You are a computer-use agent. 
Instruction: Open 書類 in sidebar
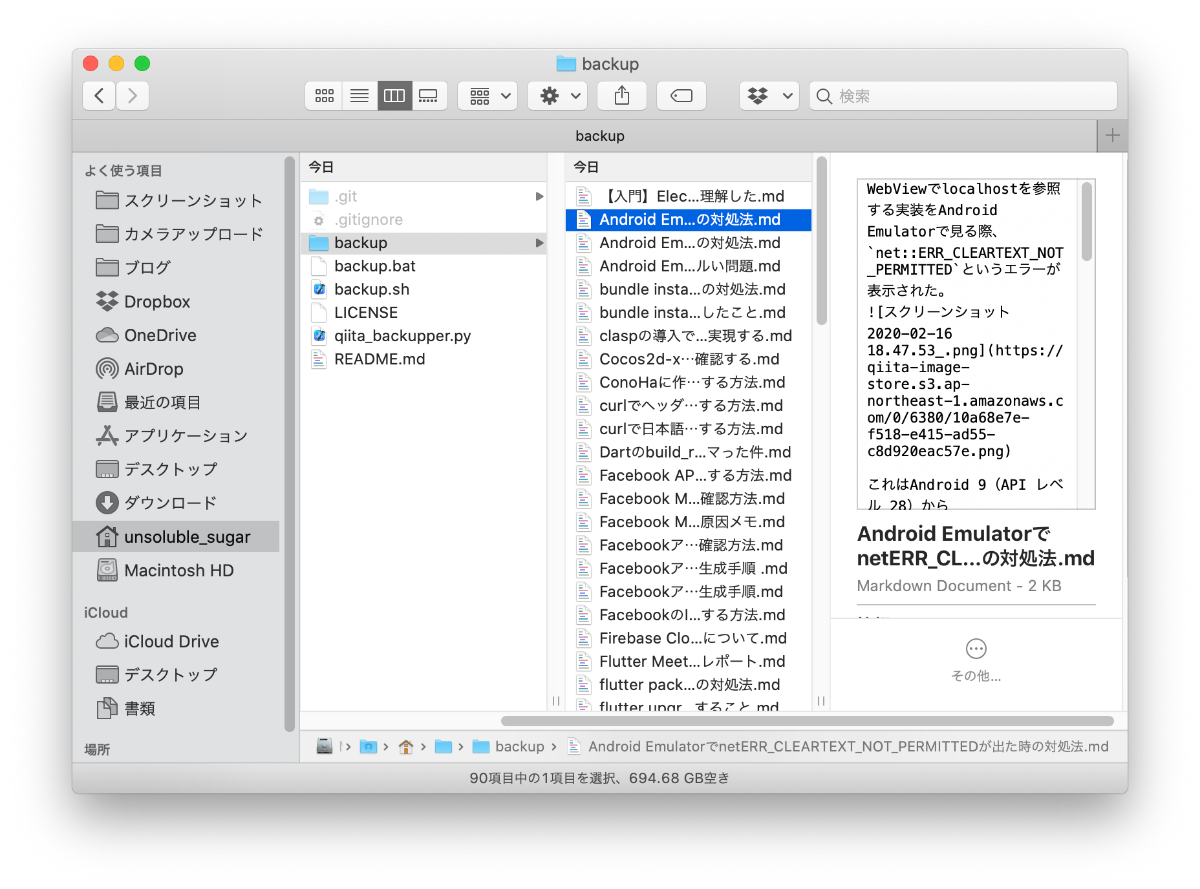[x=125, y=709]
